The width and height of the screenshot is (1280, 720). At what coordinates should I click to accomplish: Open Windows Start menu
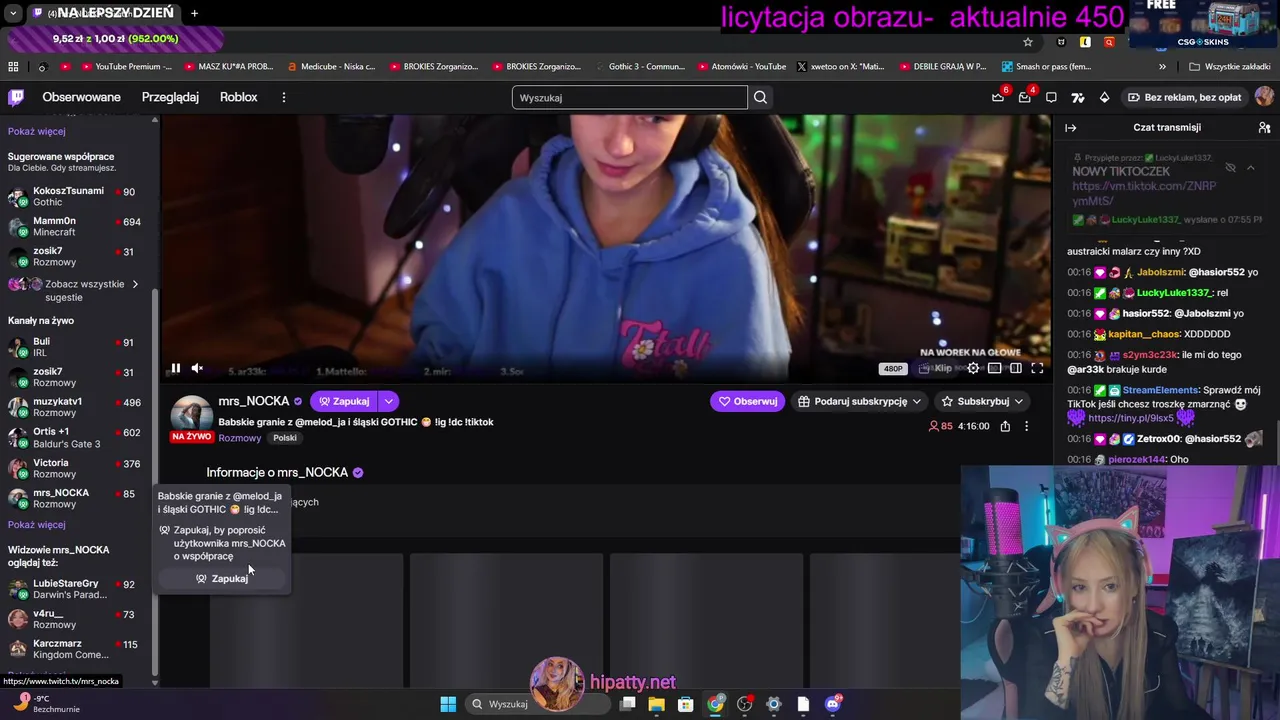[x=448, y=704]
